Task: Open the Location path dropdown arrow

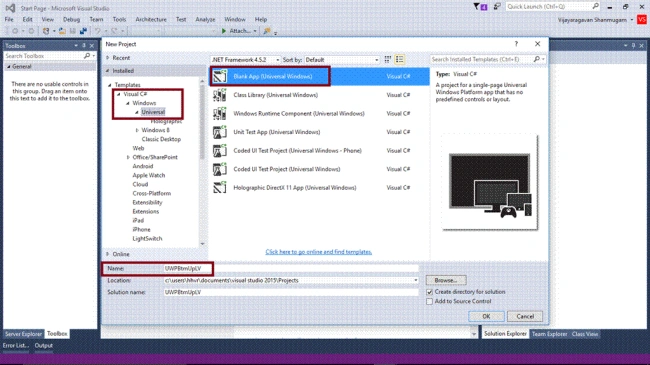Action: (x=415, y=280)
